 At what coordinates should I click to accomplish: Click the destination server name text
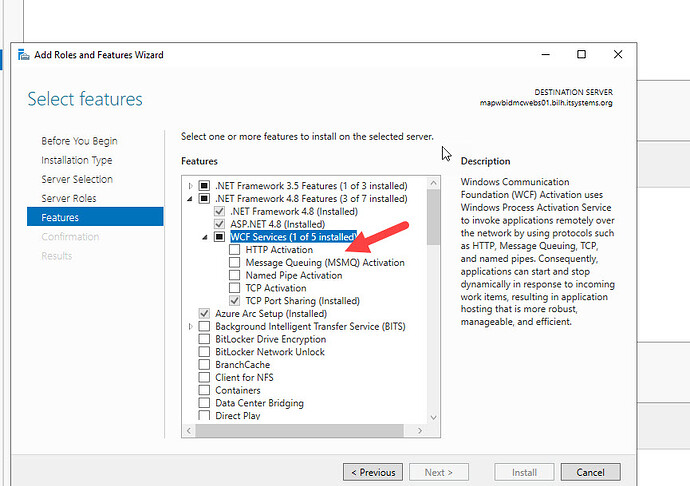(546, 103)
